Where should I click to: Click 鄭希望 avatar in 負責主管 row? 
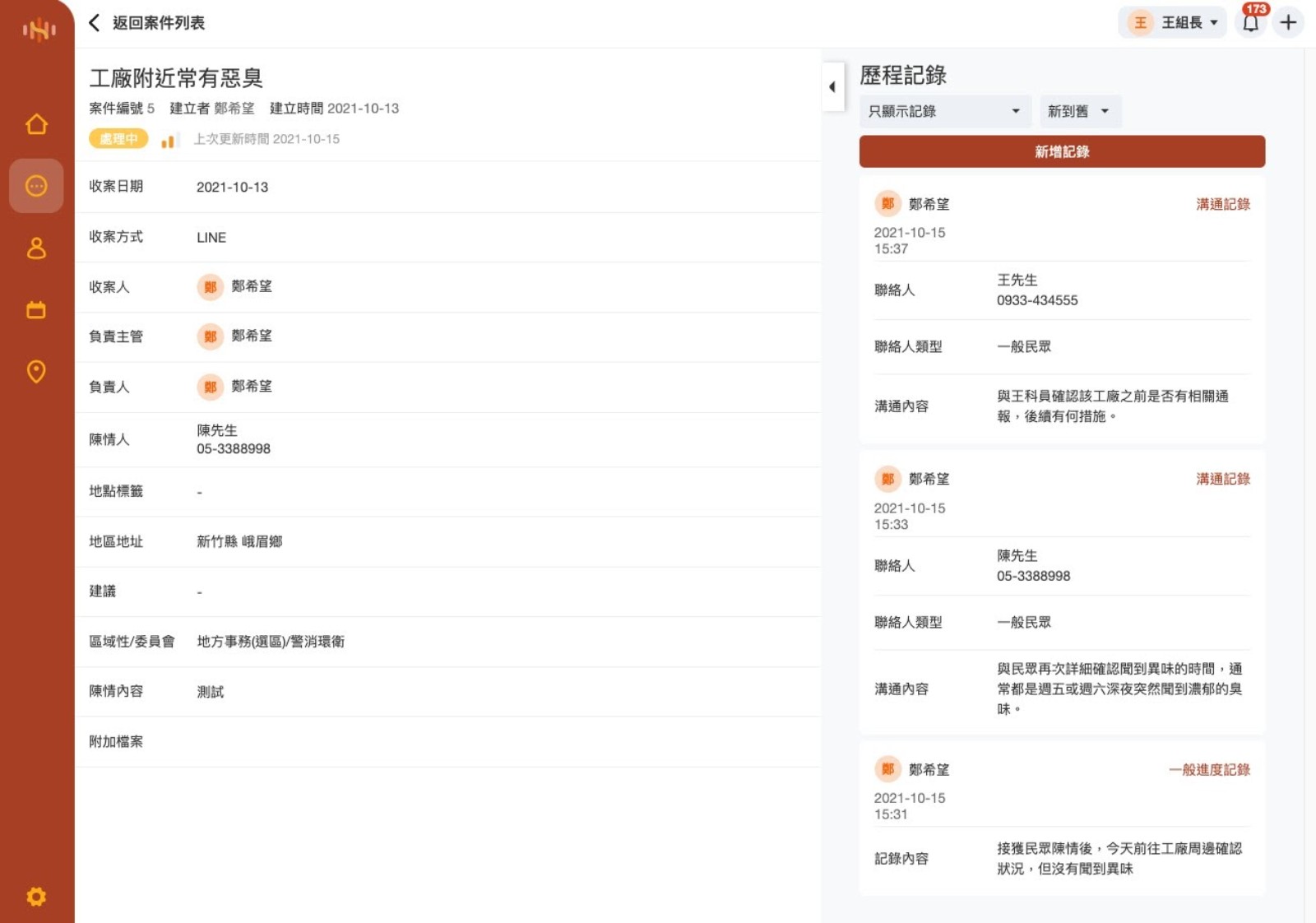pos(210,336)
